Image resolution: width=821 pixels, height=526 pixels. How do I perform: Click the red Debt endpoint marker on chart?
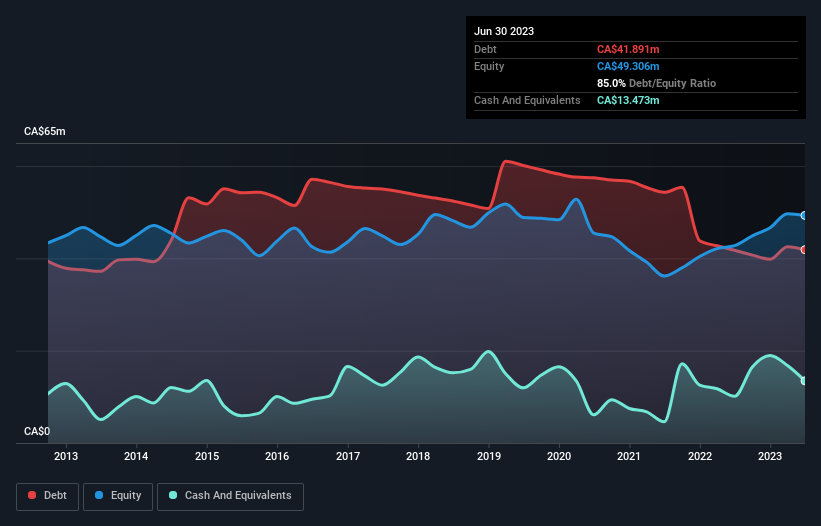[x=804, y=249]
